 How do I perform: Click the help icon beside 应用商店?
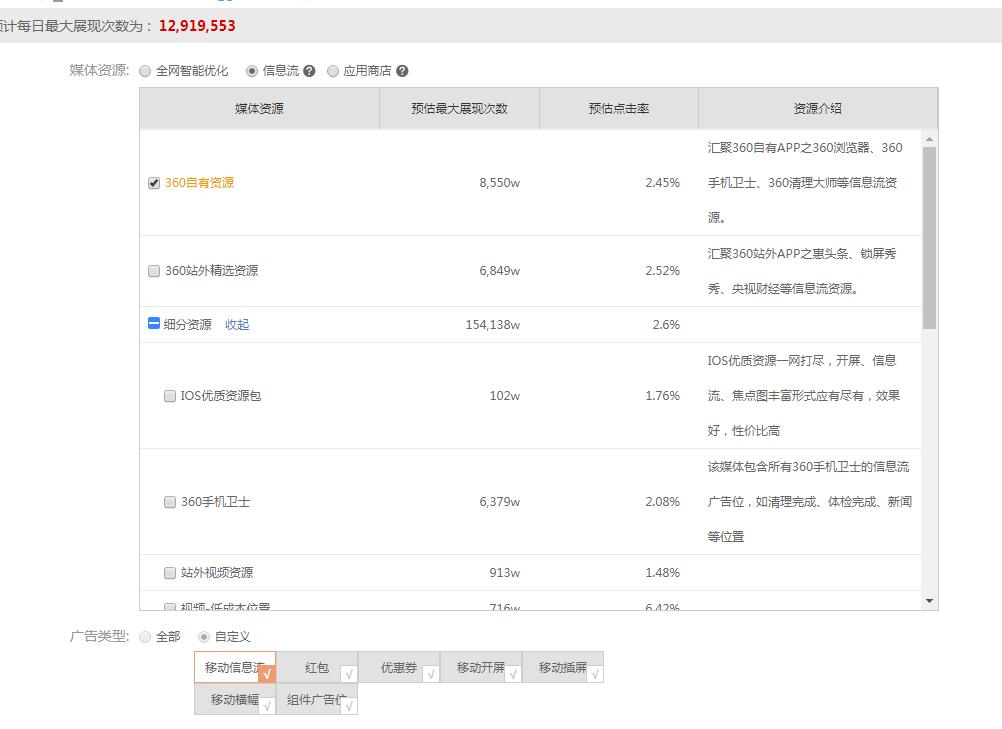[402, 71]
